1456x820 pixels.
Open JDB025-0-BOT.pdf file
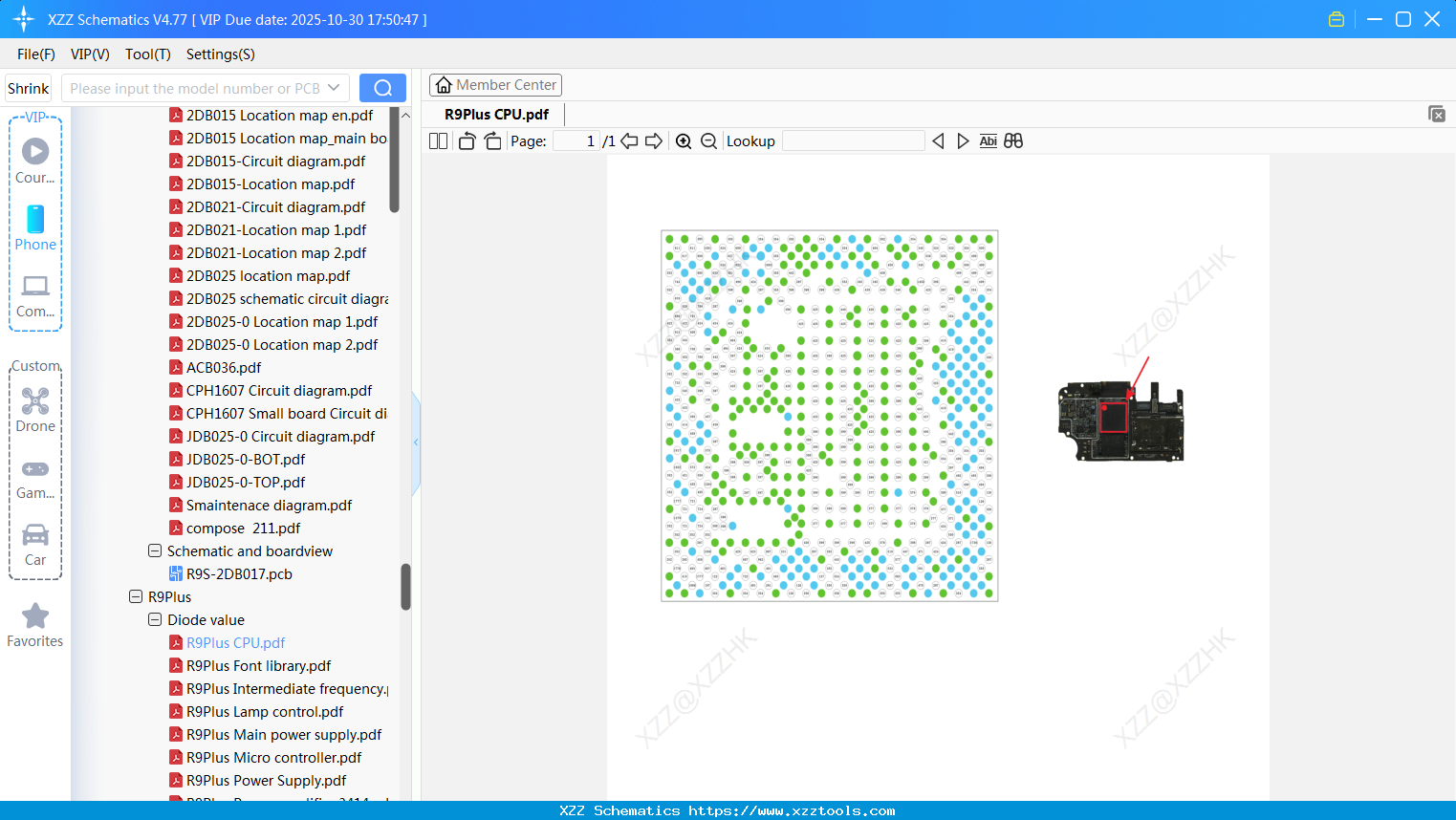[x=246, y=459]
